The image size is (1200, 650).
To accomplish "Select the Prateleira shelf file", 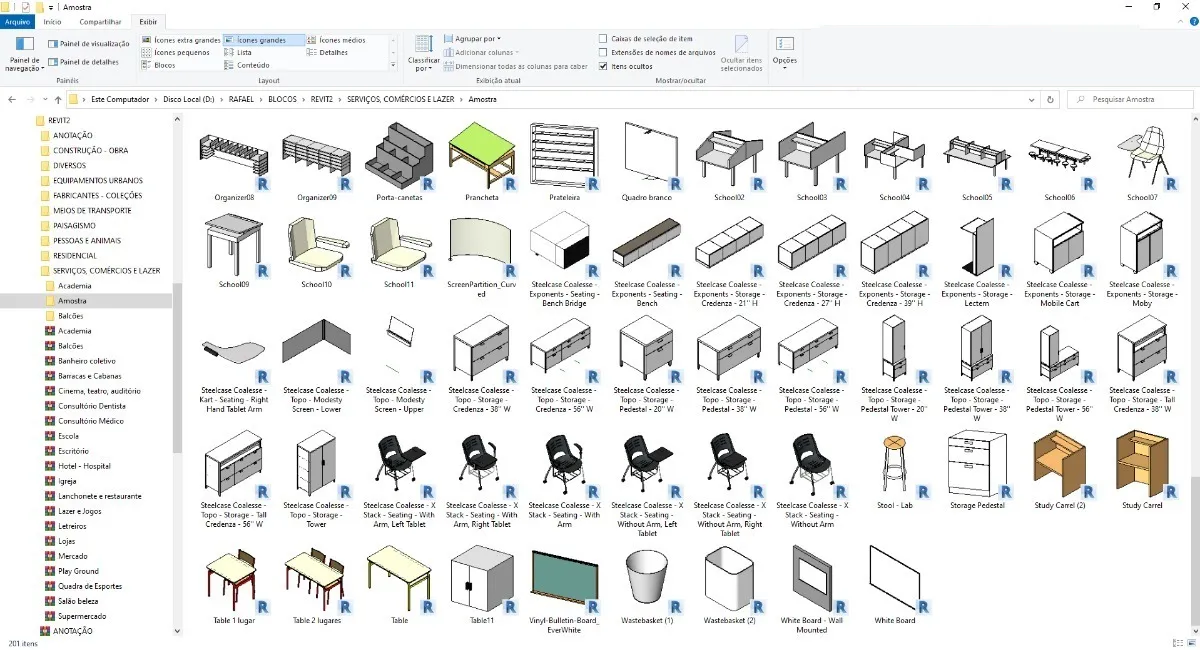I will (564, 163).
